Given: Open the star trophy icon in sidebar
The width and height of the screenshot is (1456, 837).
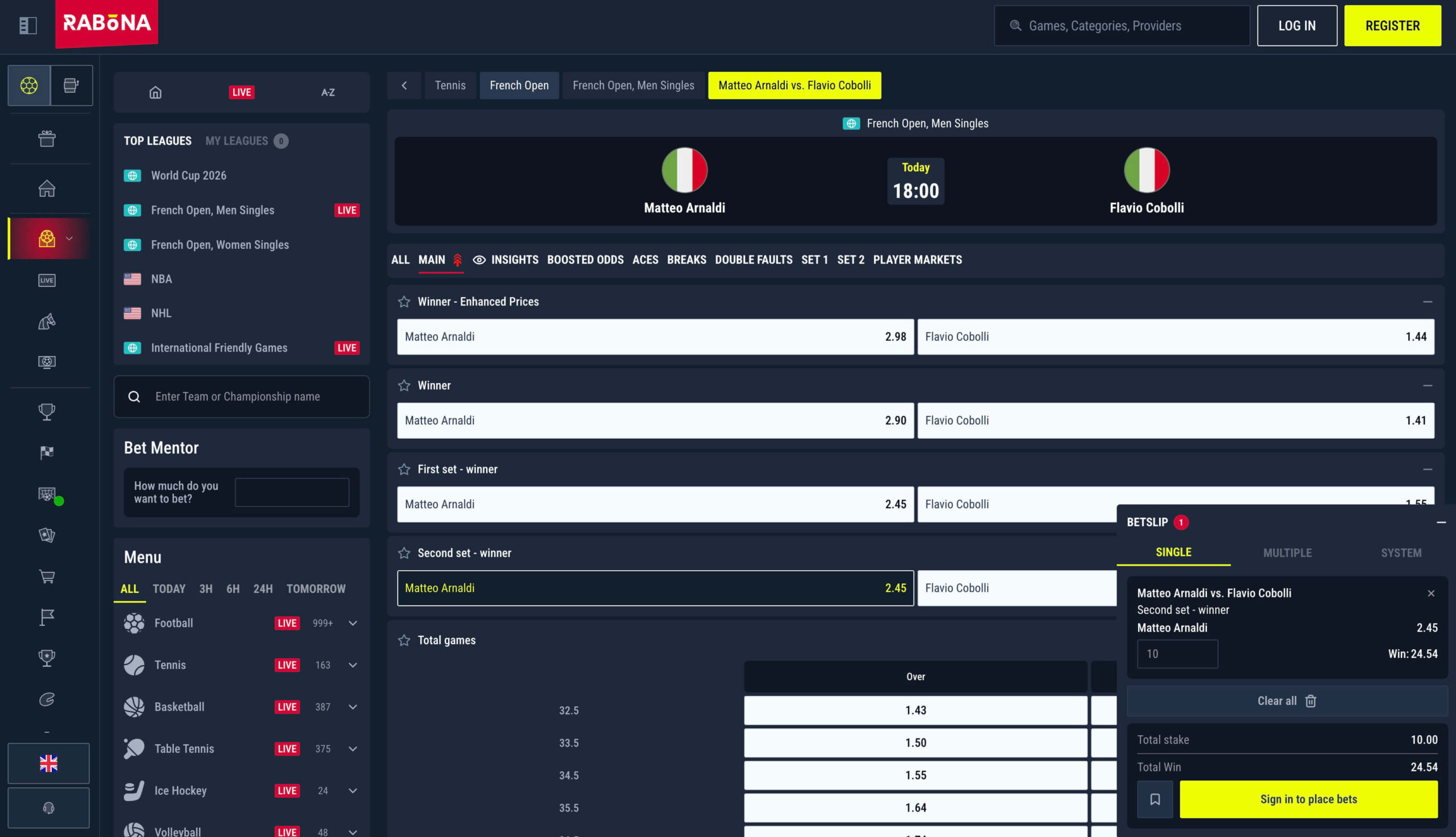Looking at the screenshot, I should (x=47, y=658).
